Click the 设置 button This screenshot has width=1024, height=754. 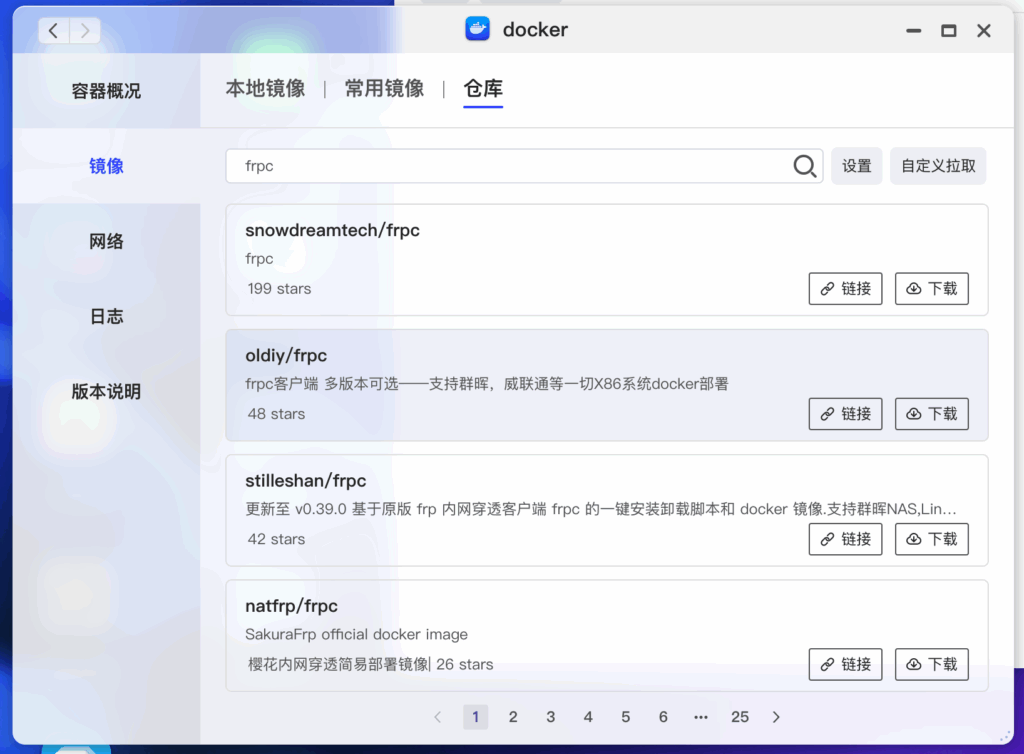coord(856,166)
